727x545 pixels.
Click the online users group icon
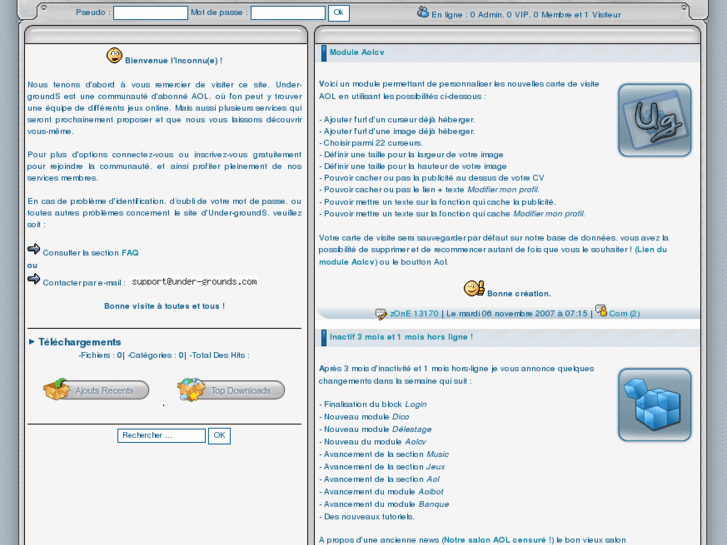[x=422, y=12]
